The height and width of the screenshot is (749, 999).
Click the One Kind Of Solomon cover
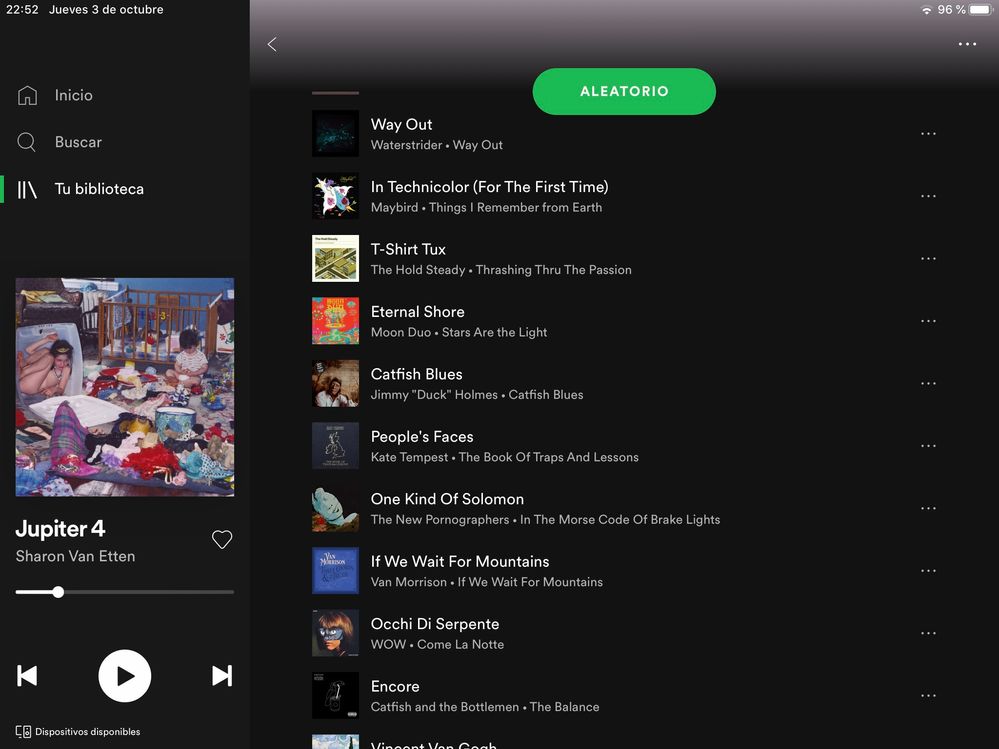coord(335,508)
